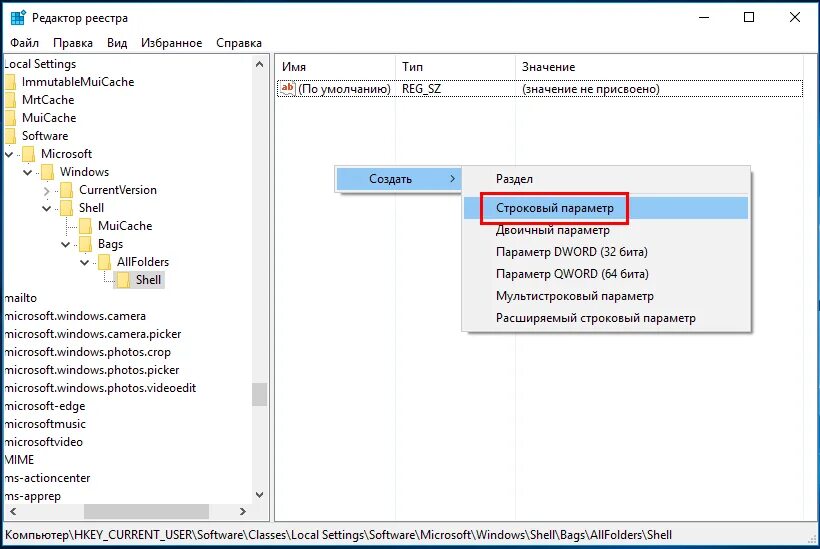
Task: Select the selected Shell key under AllFolders
Action: (x=149, y=280)
